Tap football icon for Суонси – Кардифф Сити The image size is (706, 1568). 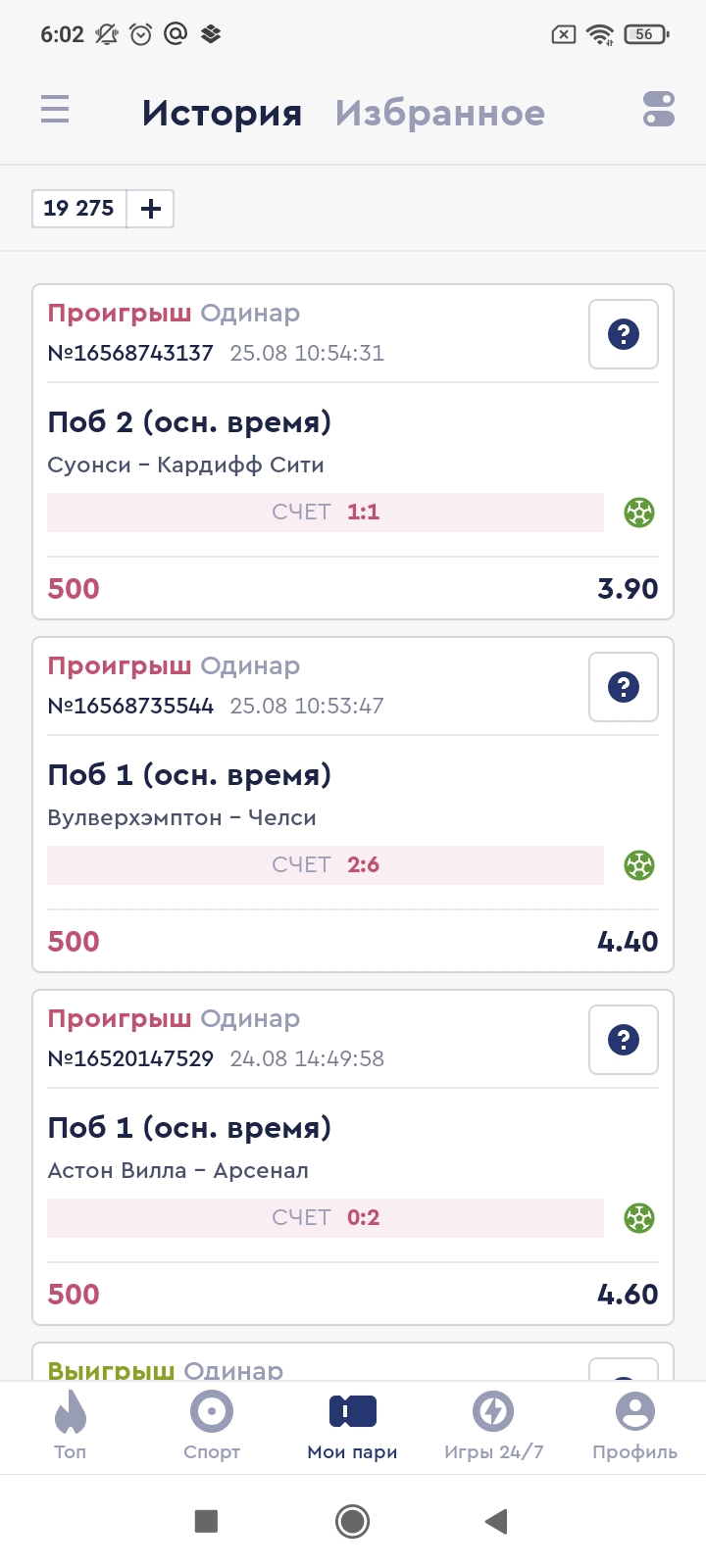pyautogui.click(x=639, y=513)
